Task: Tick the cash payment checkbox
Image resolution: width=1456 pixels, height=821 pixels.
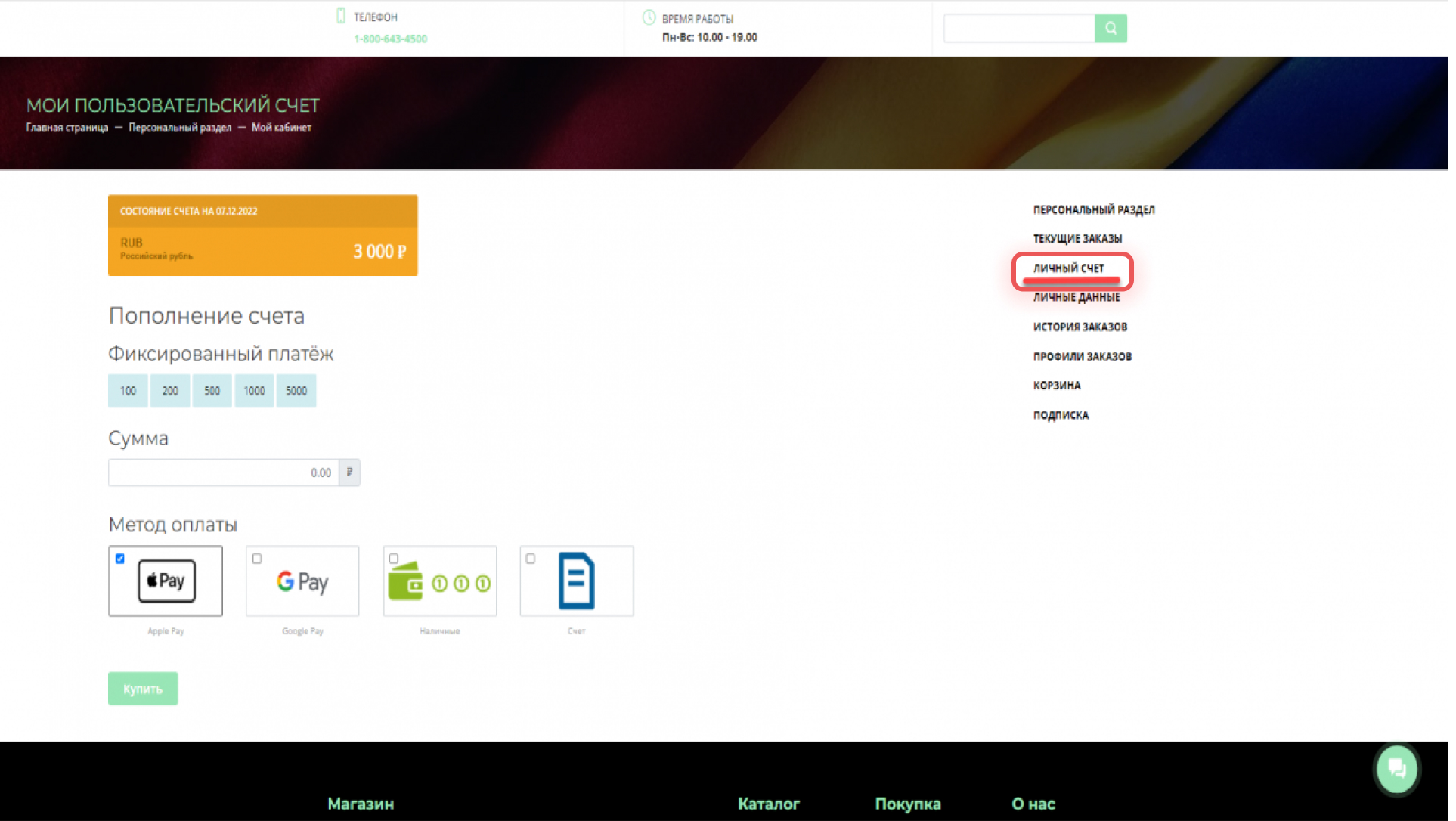Action: 395,560
